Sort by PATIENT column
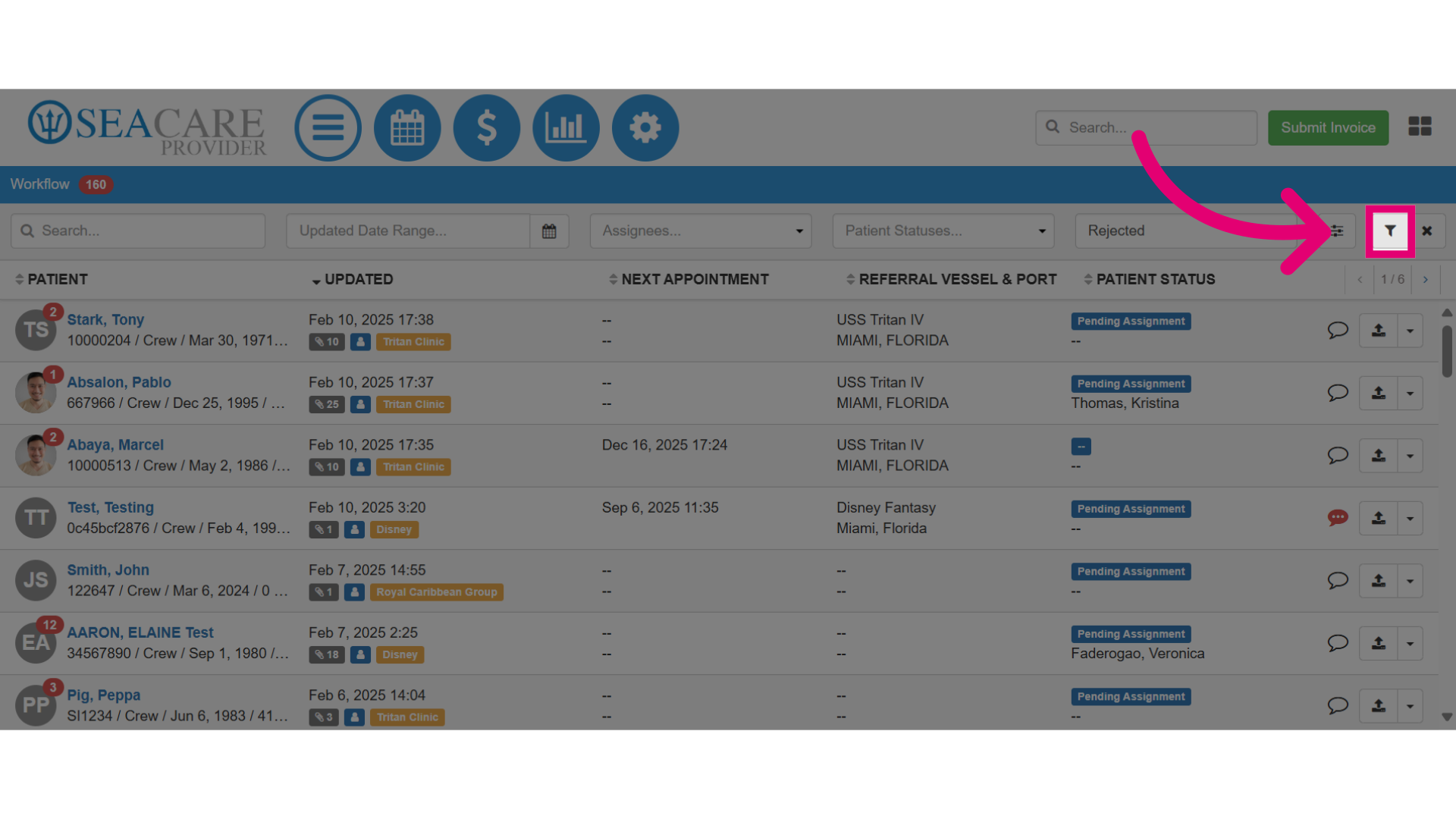This screenshot has height=819, width=1456. coord(51,279)
